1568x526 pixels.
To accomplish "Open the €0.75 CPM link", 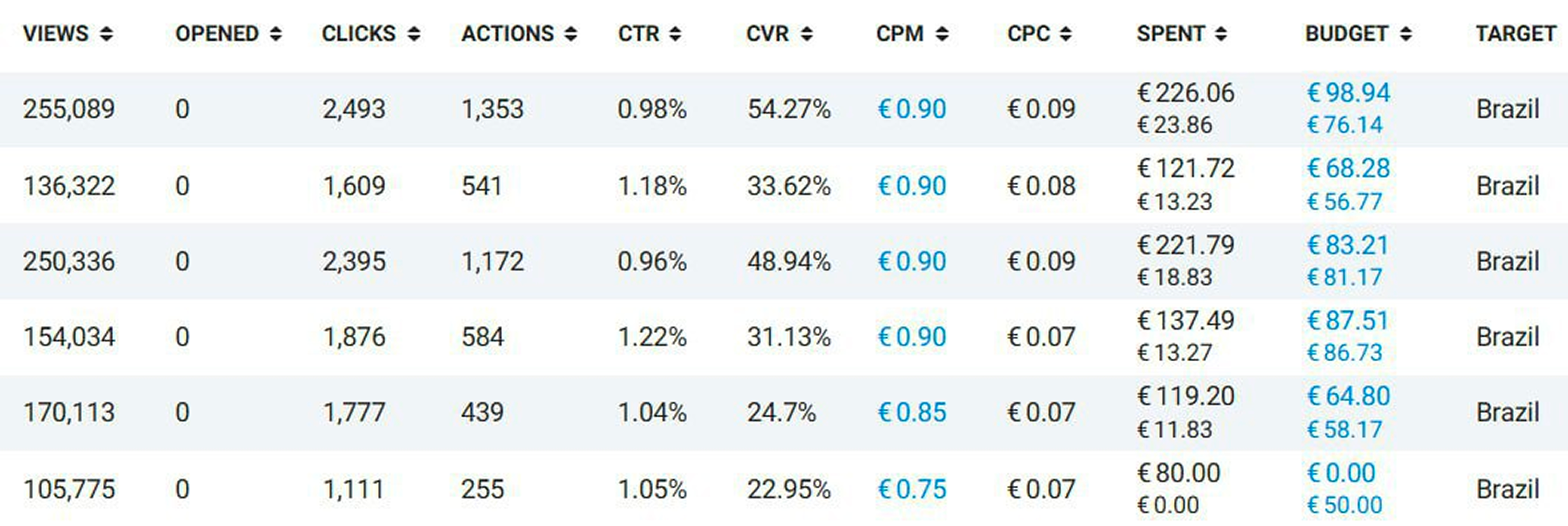I will tap(912, 489).
